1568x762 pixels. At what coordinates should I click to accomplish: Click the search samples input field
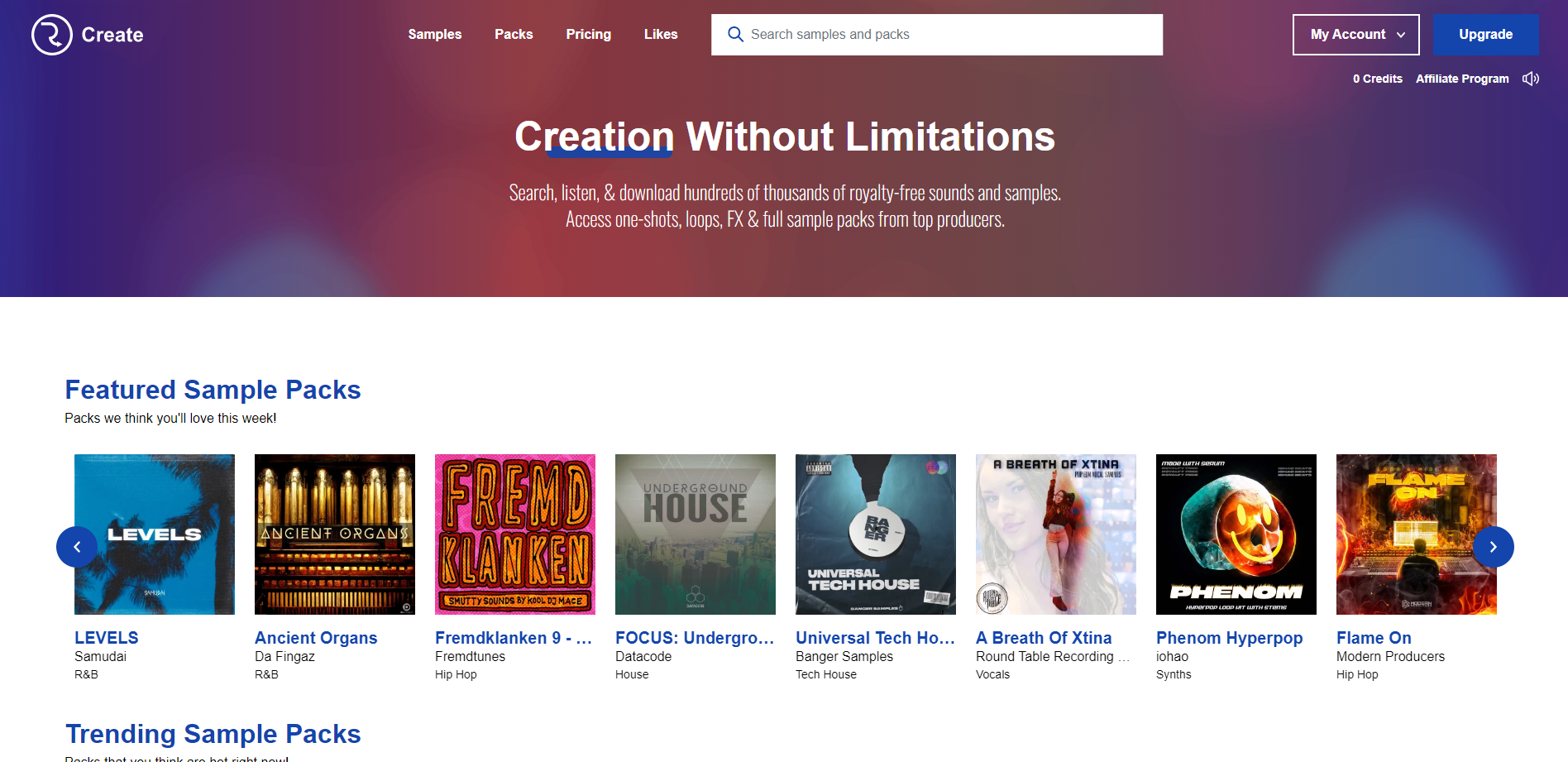(935, 35)
